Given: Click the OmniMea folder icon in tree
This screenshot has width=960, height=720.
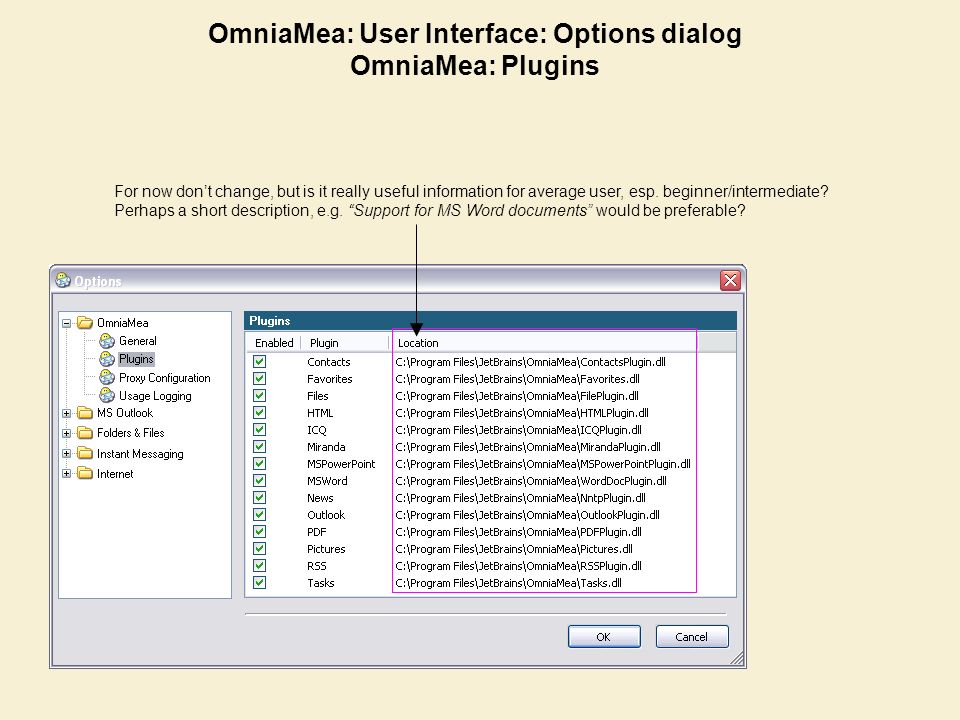Looking at the screenshot, I should coord(85,323).
